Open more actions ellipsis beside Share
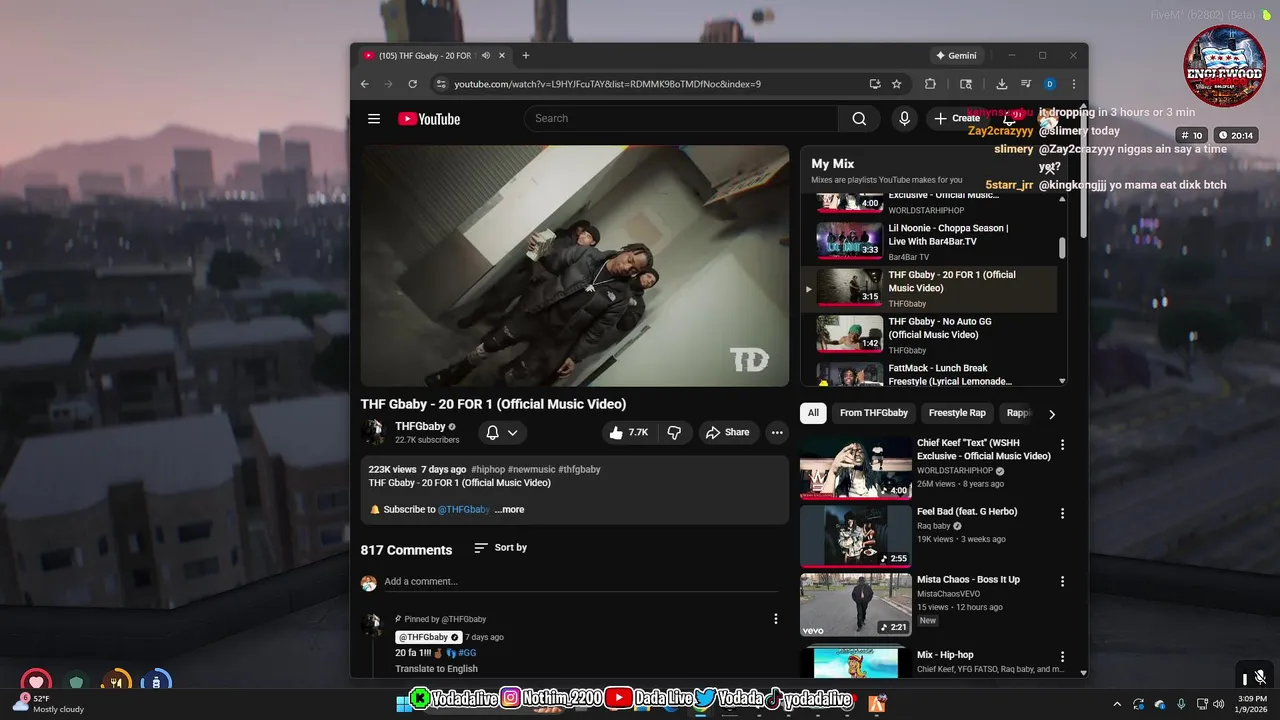The width and height of the screenshot is (1280, 720). tap(777, 432)
